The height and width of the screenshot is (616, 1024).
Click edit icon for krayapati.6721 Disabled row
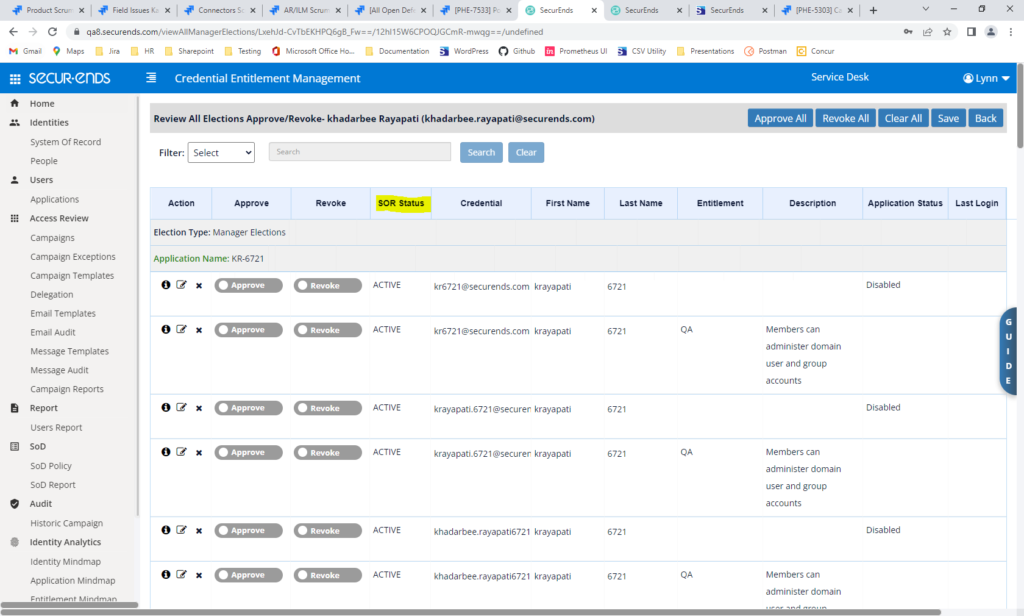(x=182, y=408)
